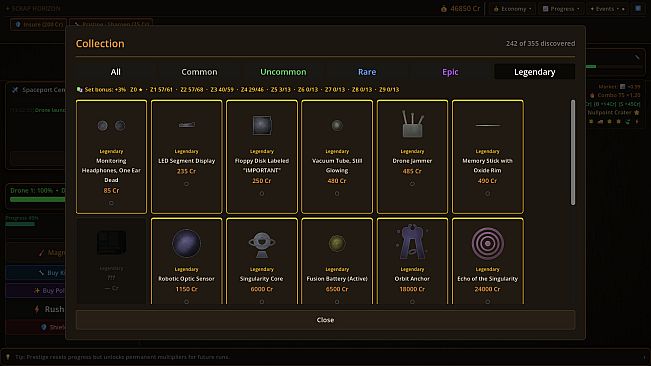
Task: Switch to the Rare tab
Action: pos(367,72)
